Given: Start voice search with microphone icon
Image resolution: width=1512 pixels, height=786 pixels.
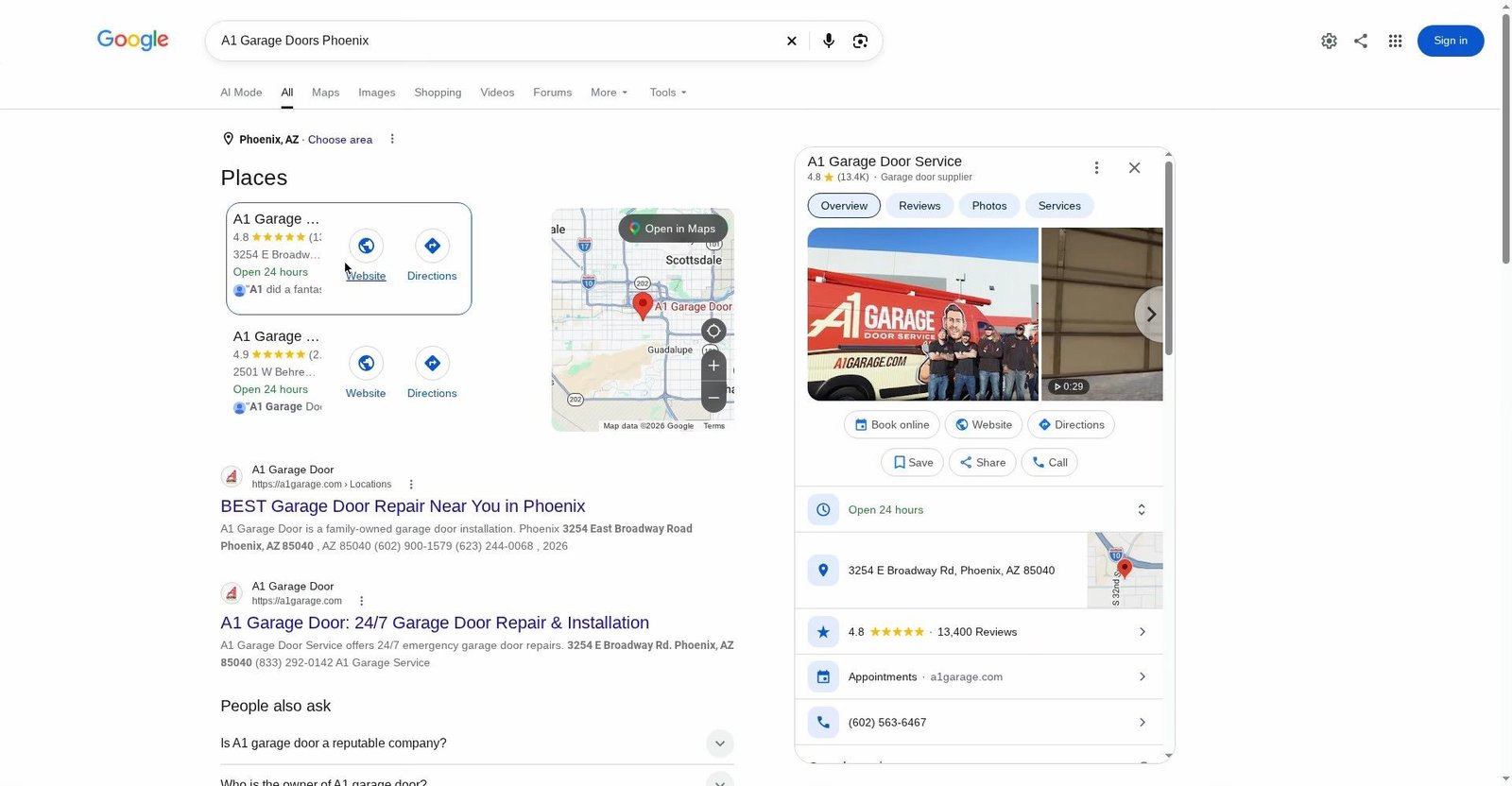Looking at the screenshot, I should pos(829,41).
